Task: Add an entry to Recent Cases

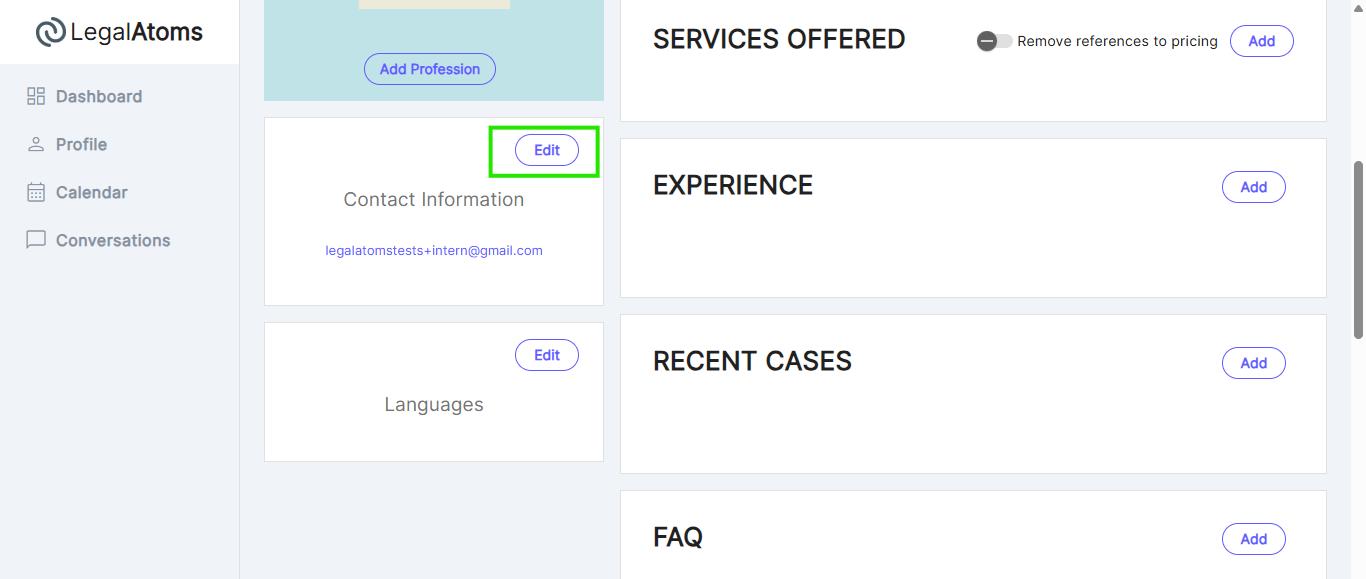Action: tap(1254, 363)
